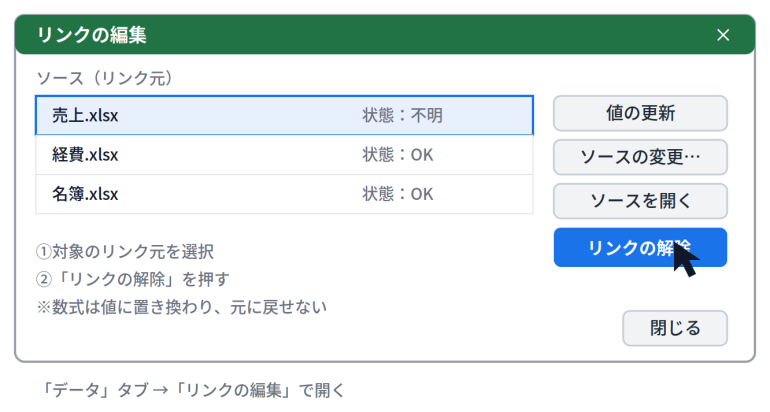Image resolution: width=770 pixels, height=412 pixels.
Task: Click the 値の更新 button
Action: coord(640,113)
